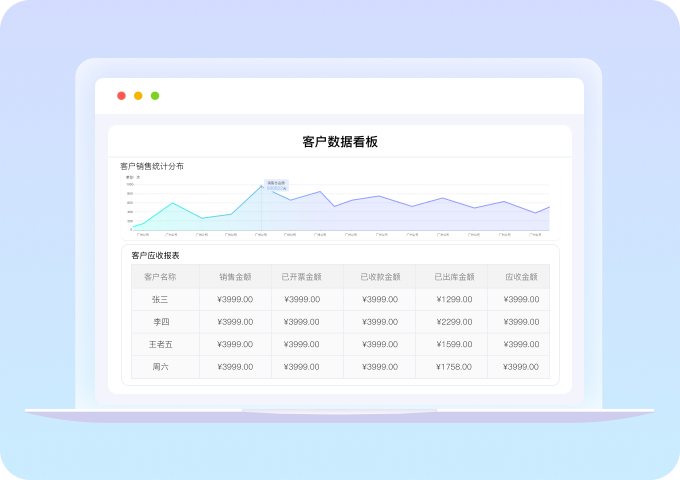
Task: Click the 客户销售统计分布 chart heading
Action: point(152,166)
